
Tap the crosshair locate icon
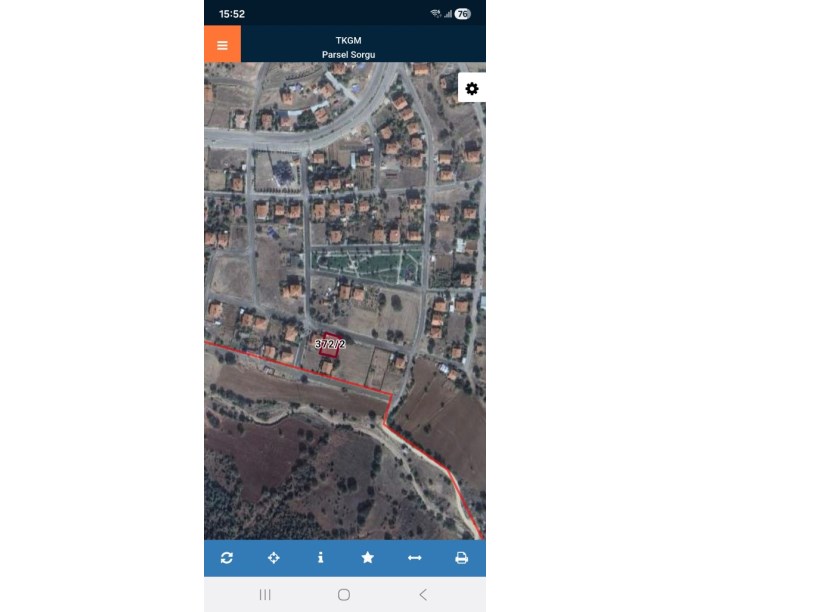click(274, 558)
